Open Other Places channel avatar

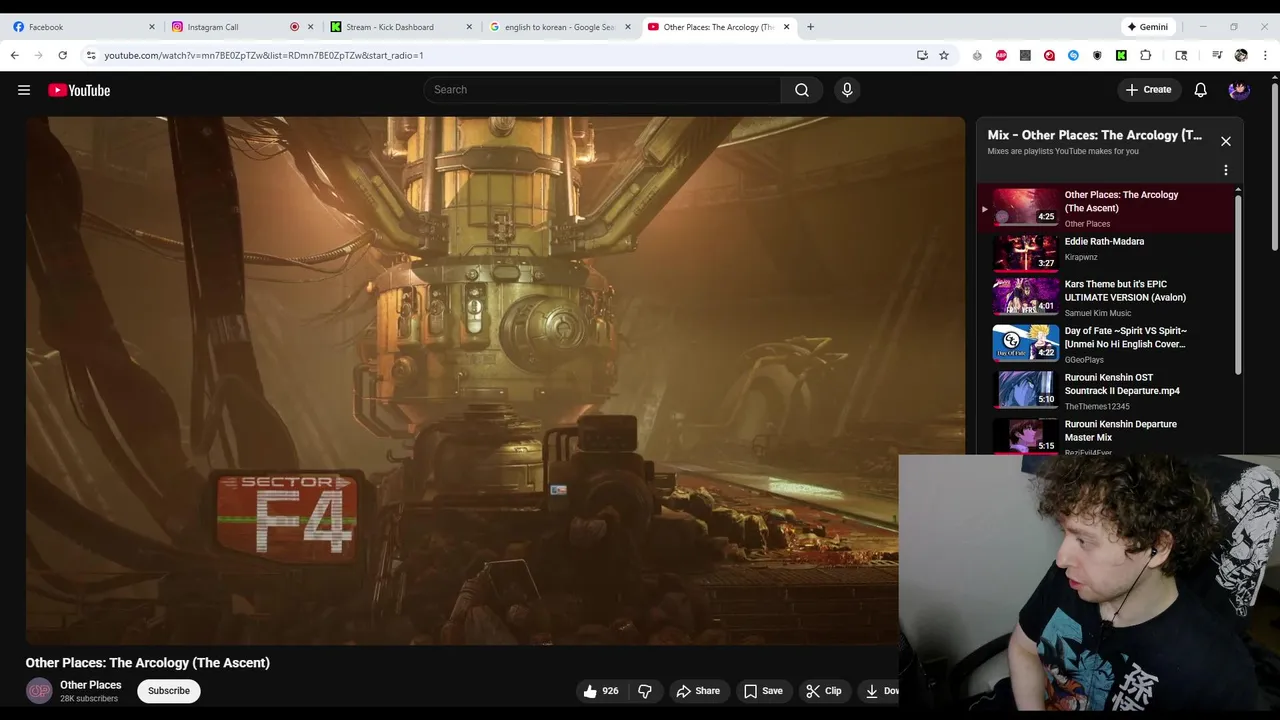point(39,691)
